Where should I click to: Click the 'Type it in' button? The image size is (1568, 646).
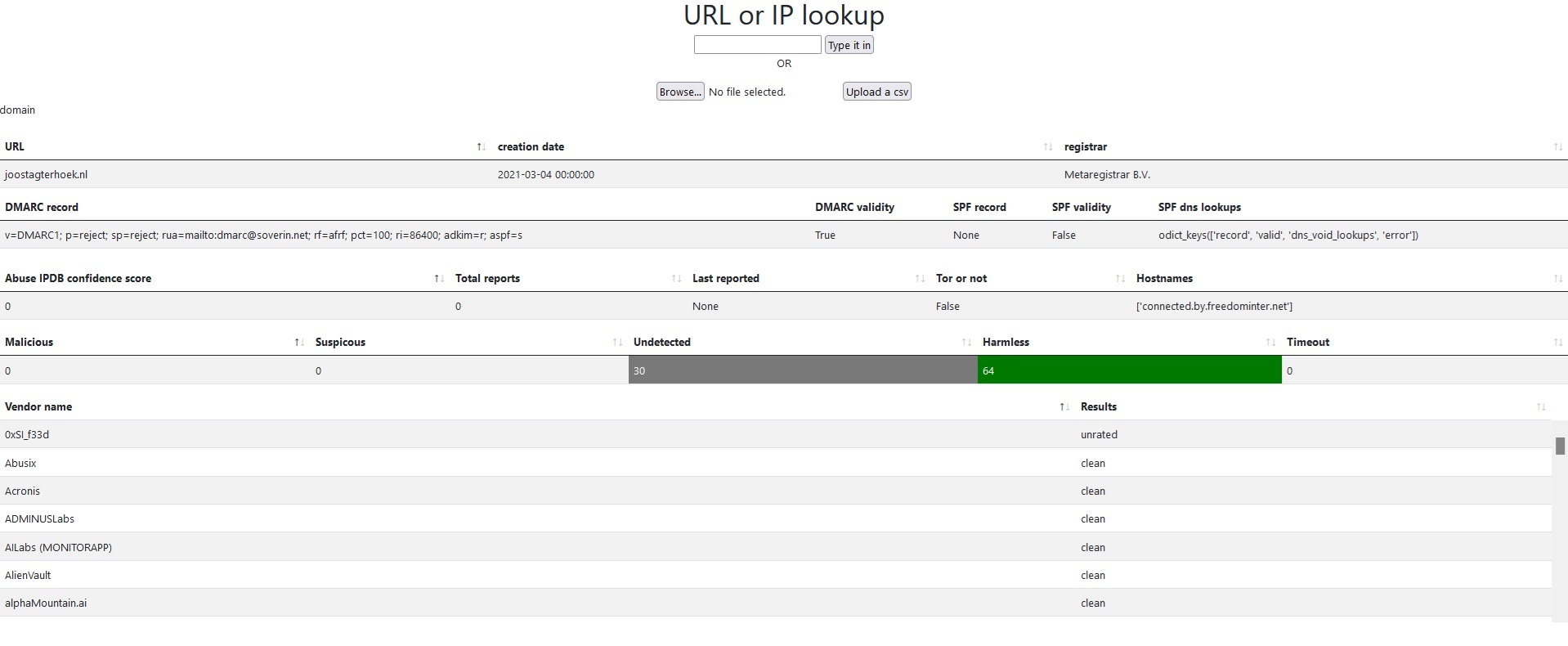click(x=849, y=45)
